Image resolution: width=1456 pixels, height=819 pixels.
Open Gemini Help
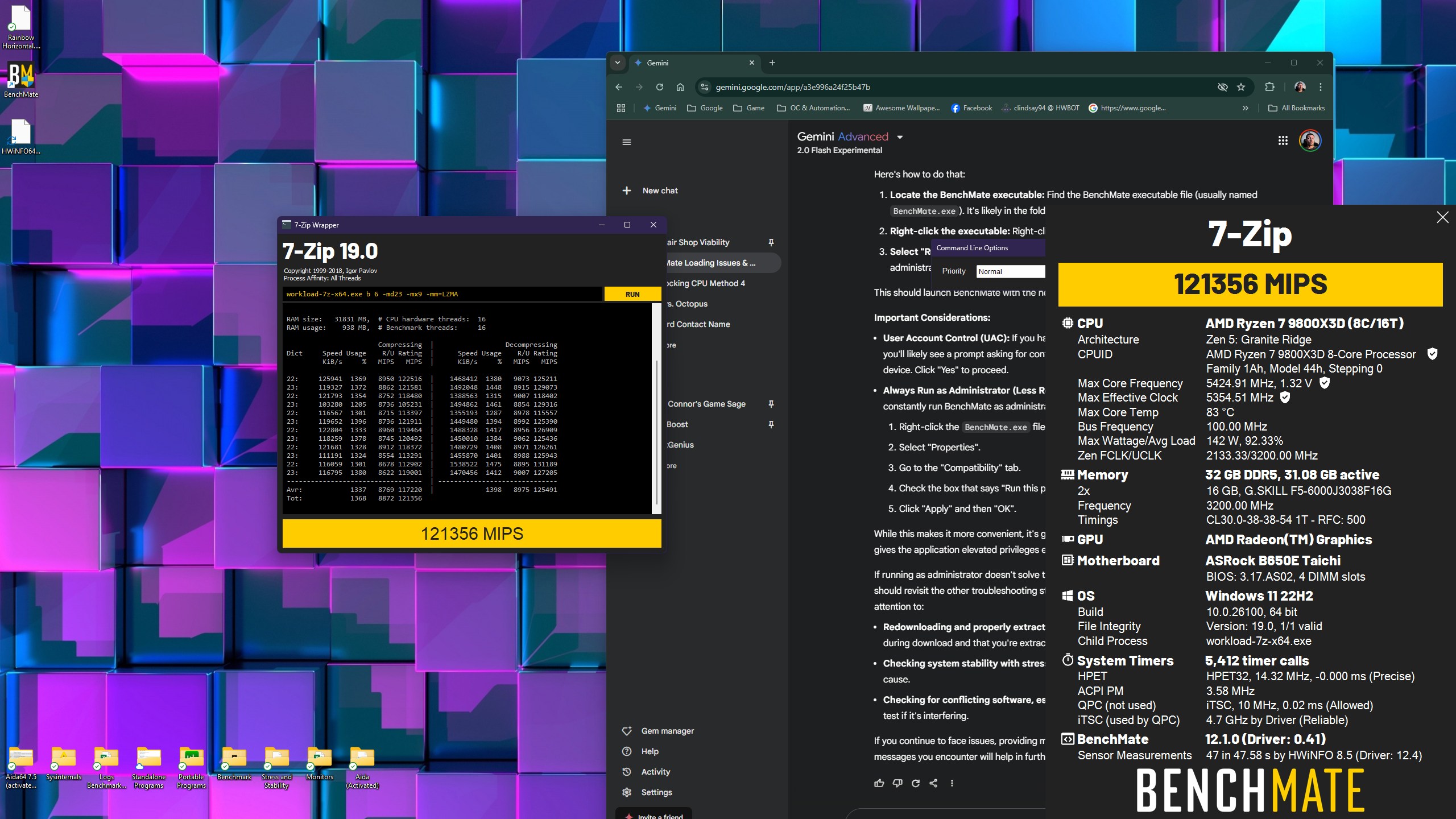click(640, 751)
